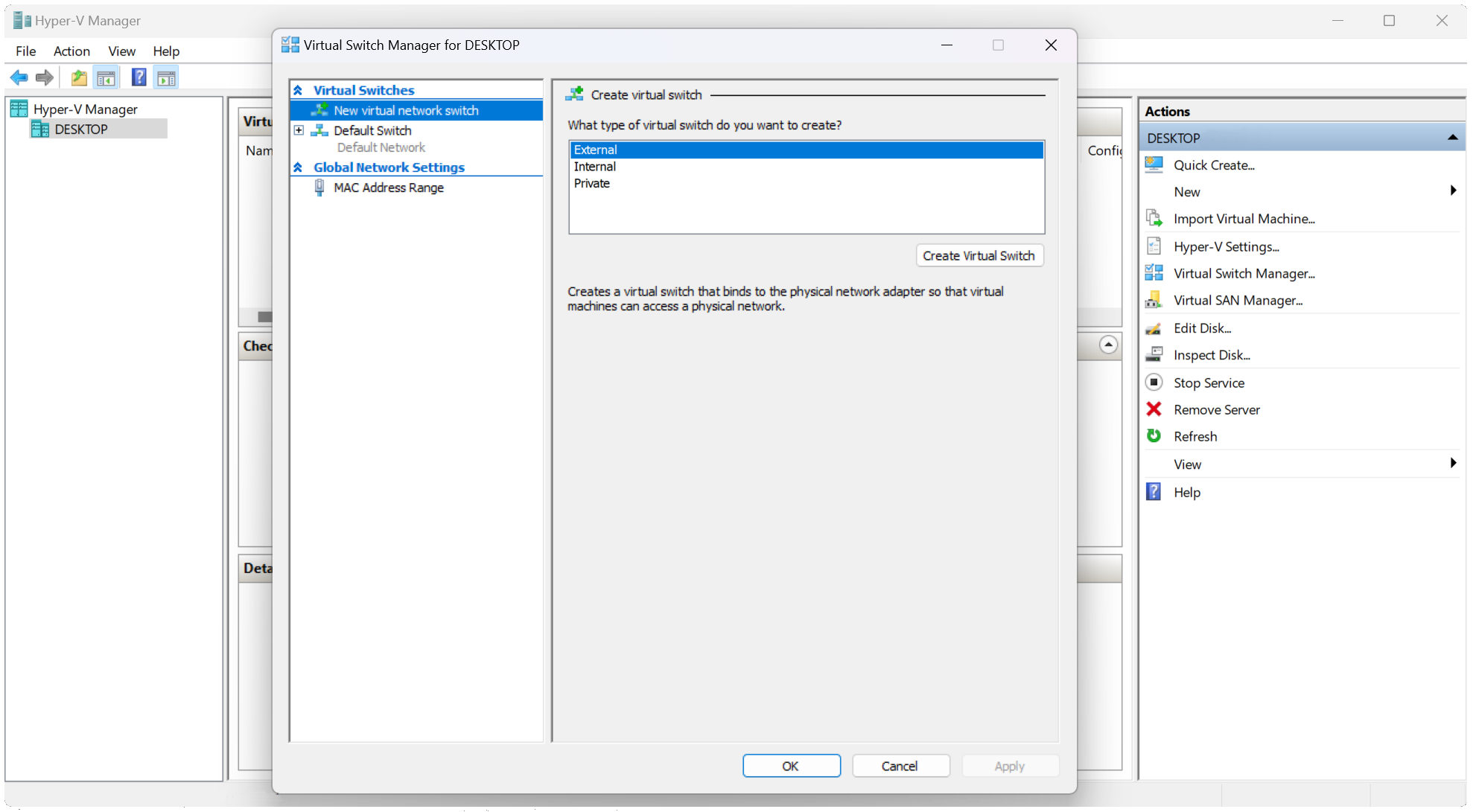Click the back arrow toolbar icon
This screenshot has height=812, width=1473.
pyautogui.click(x=19, y=77)
